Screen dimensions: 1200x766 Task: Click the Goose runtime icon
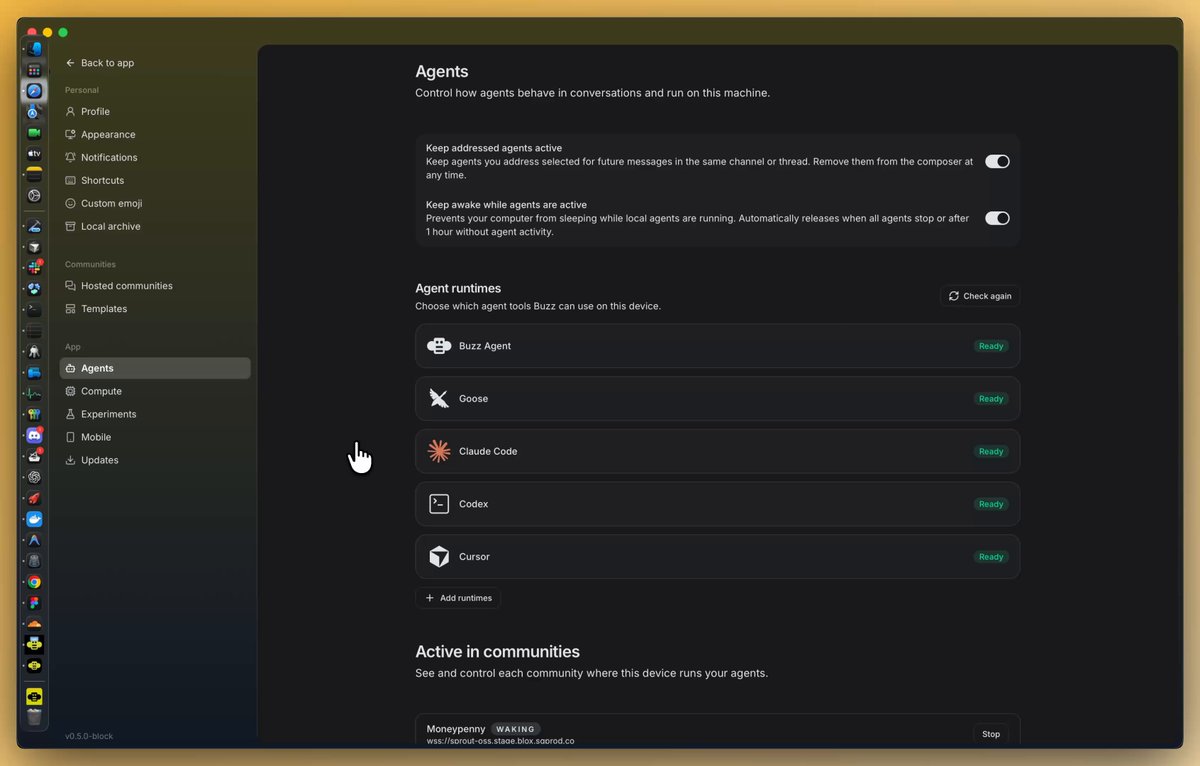439,399
